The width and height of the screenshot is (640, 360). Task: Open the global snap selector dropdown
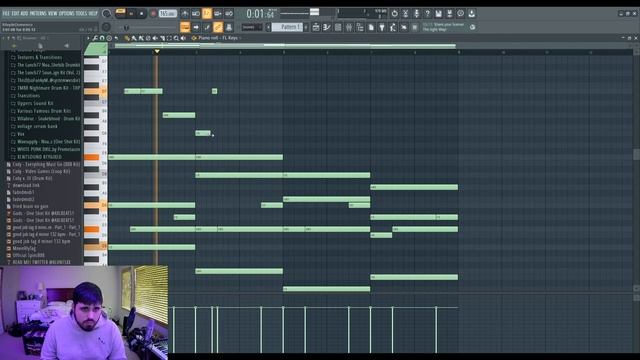pyautogui.click(x=251, y=27)
